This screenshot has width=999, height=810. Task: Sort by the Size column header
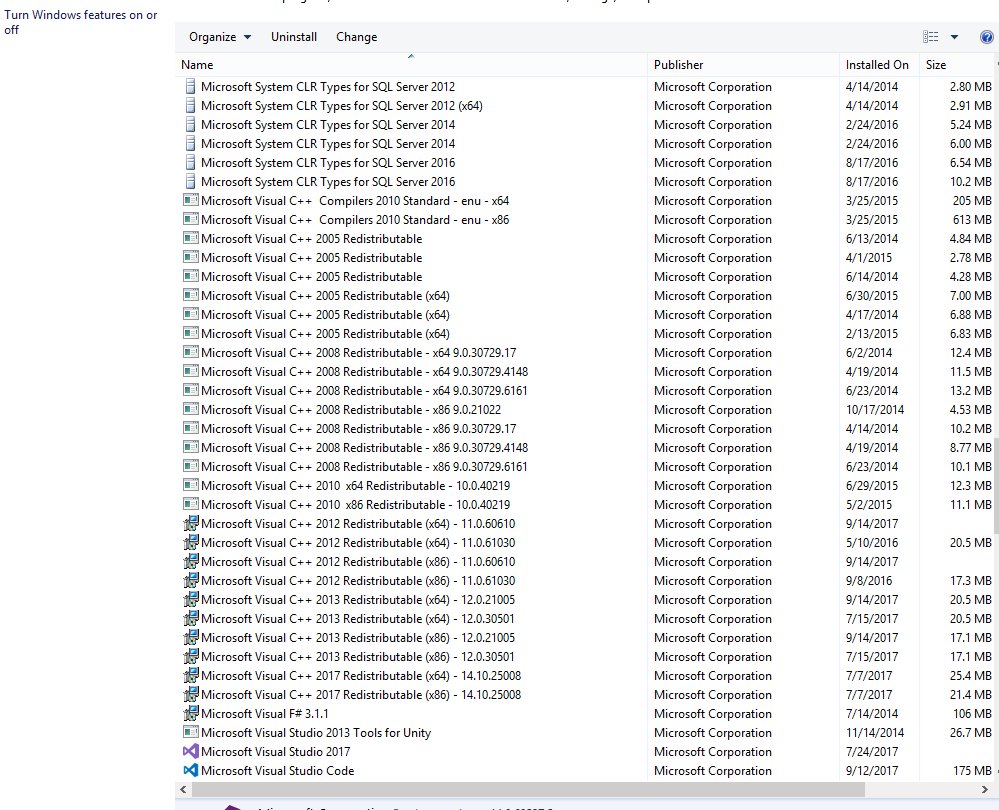pyautogui.click(x=958, y=64)
